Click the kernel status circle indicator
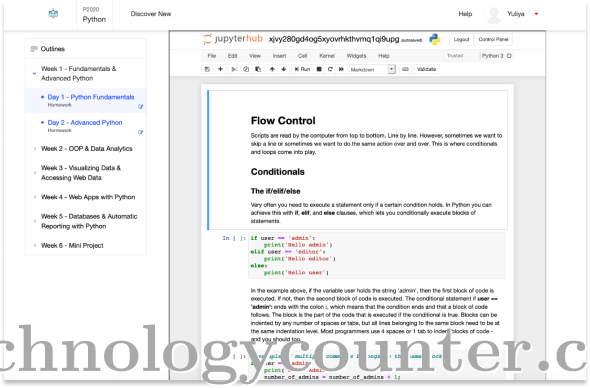The width and height of the screenshot is (590, 388). (509, 56)
